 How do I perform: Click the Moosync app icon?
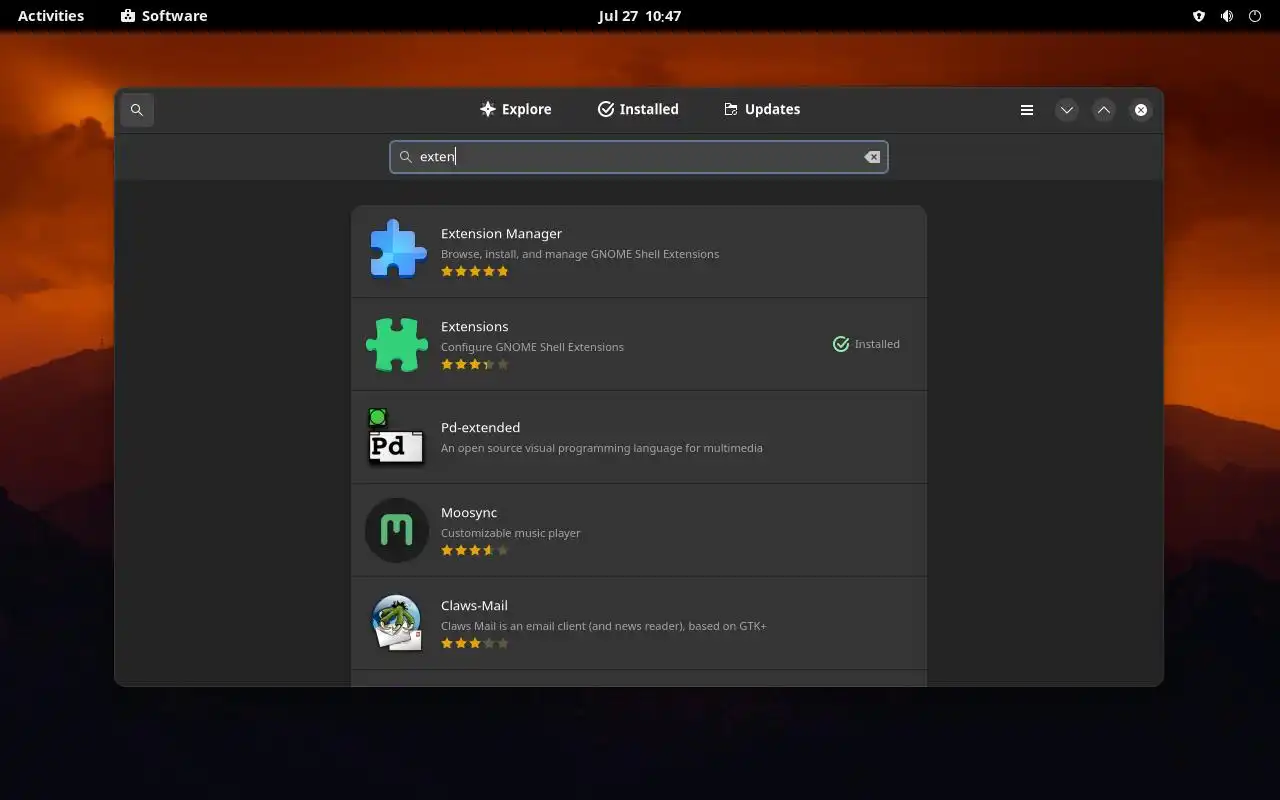tap(397, 530)
